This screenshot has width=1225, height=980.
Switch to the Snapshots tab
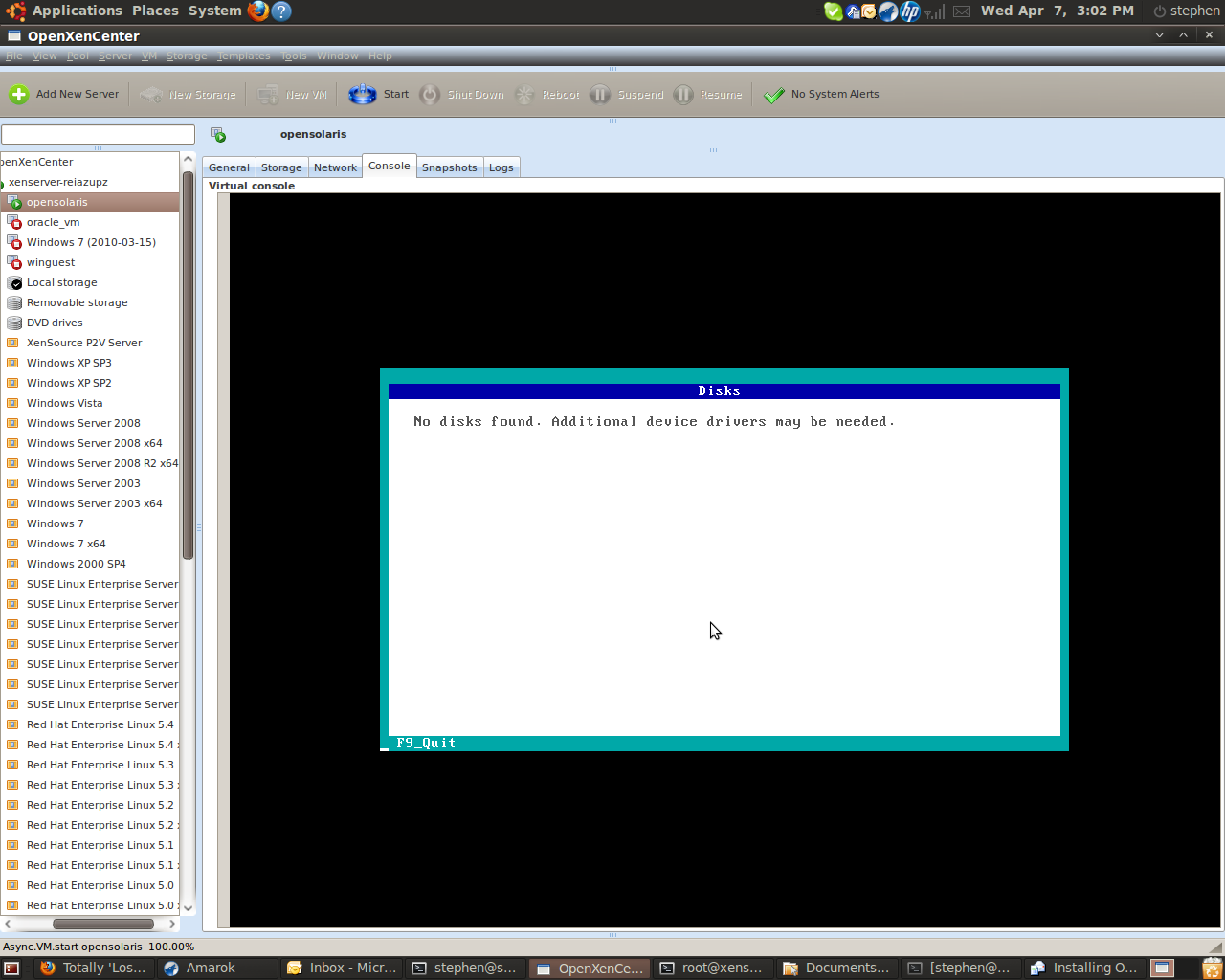449,167
